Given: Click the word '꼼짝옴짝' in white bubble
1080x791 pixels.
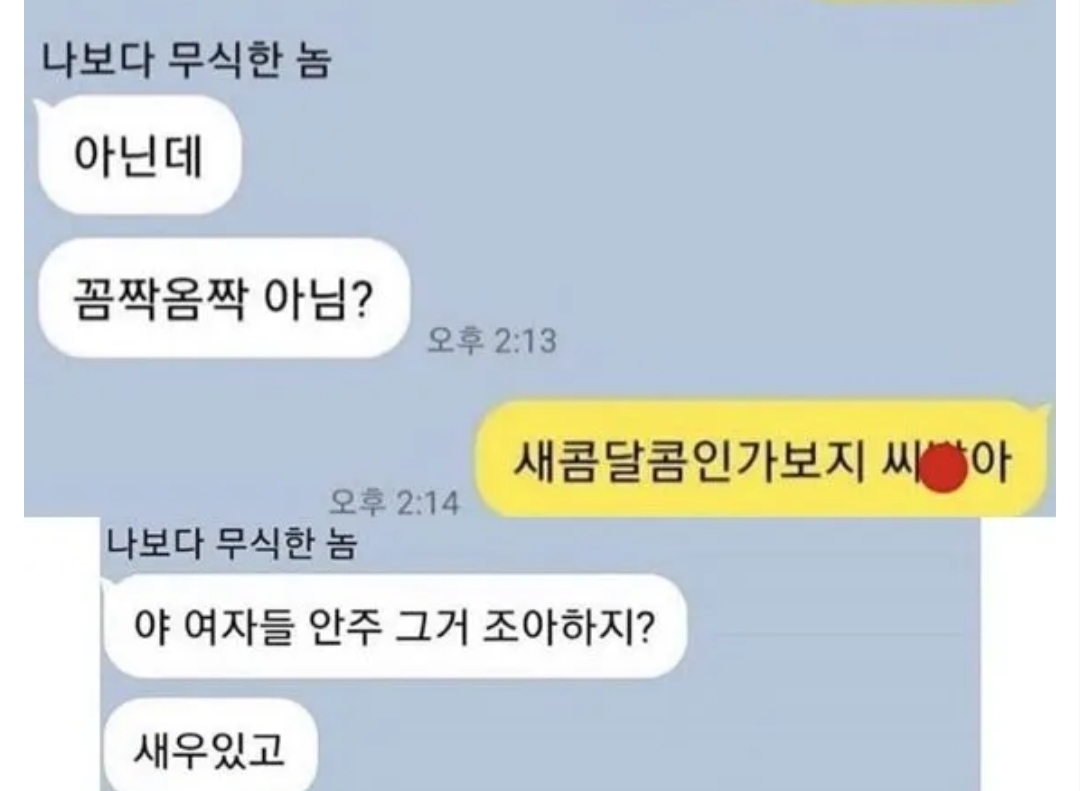Looking at the screenshot, I should coord(159,299).
